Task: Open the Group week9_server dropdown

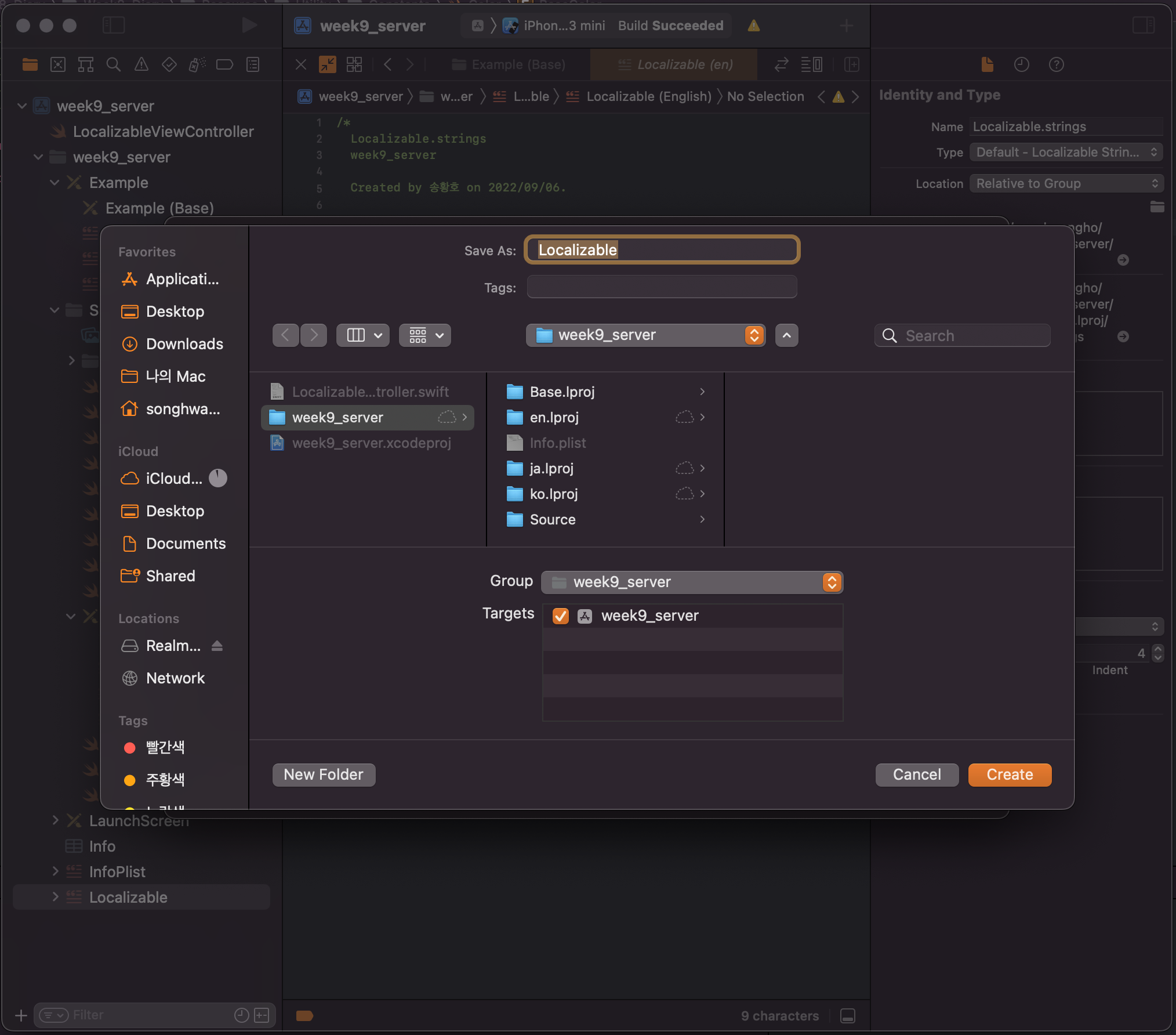Action: (691, 582)
